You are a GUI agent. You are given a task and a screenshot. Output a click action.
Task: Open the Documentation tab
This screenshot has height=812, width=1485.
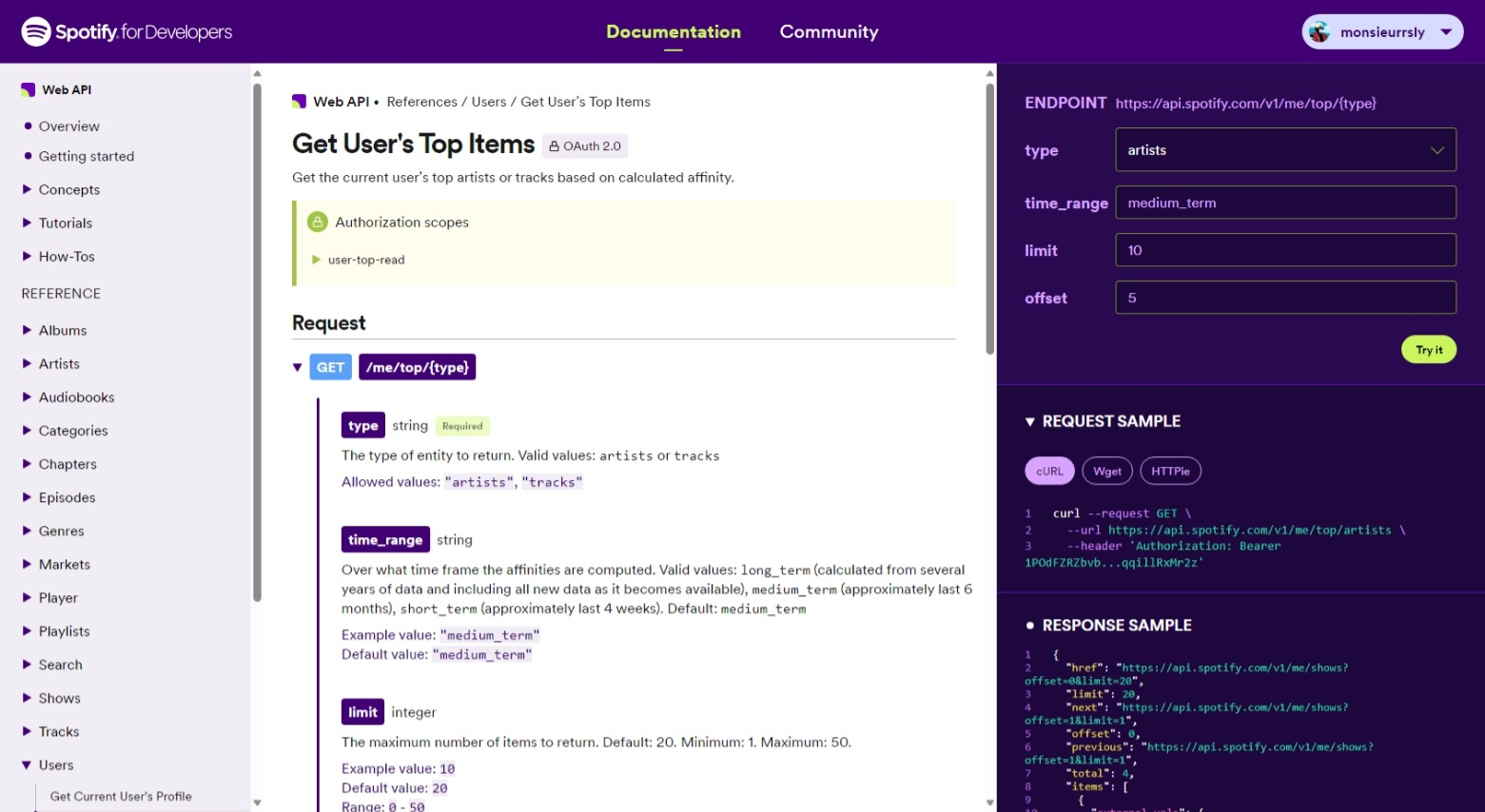tap(674, 31)
